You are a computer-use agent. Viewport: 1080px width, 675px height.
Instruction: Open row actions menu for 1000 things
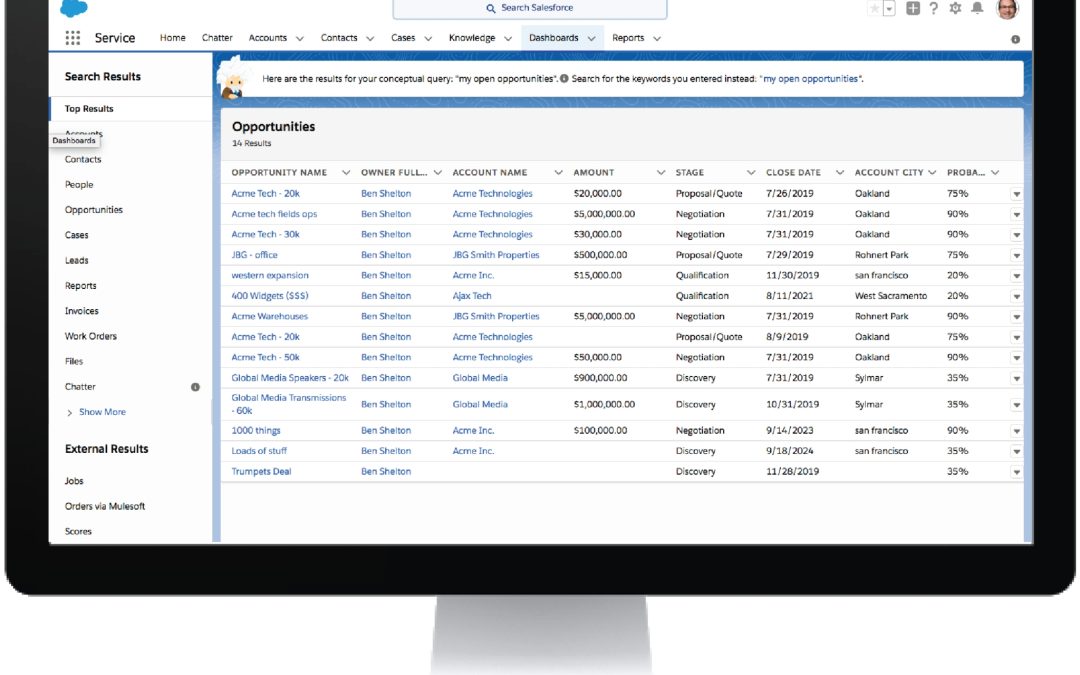[1017, 431]
